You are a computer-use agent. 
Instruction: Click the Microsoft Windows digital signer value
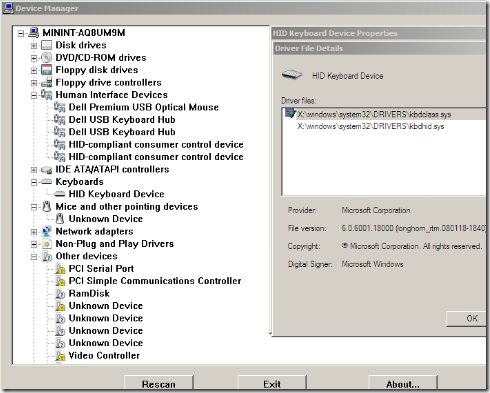coord(372,264)
